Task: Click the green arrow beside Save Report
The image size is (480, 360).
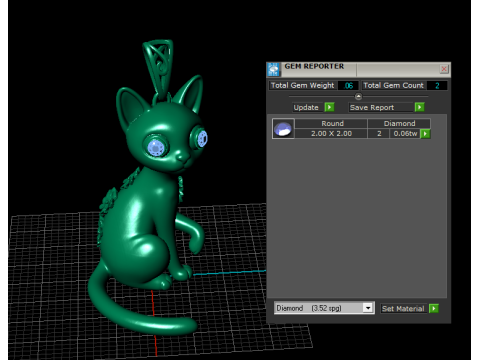Action: coord(419,107)
